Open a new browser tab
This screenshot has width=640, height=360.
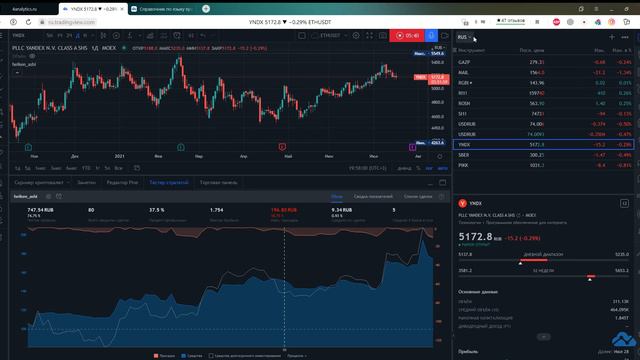pos(206,9)
